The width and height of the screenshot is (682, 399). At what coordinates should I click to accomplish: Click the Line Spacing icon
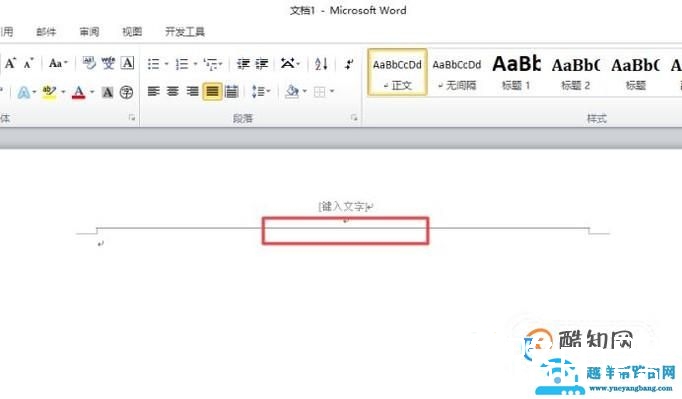pyautogui.click(x=258, y=91)
